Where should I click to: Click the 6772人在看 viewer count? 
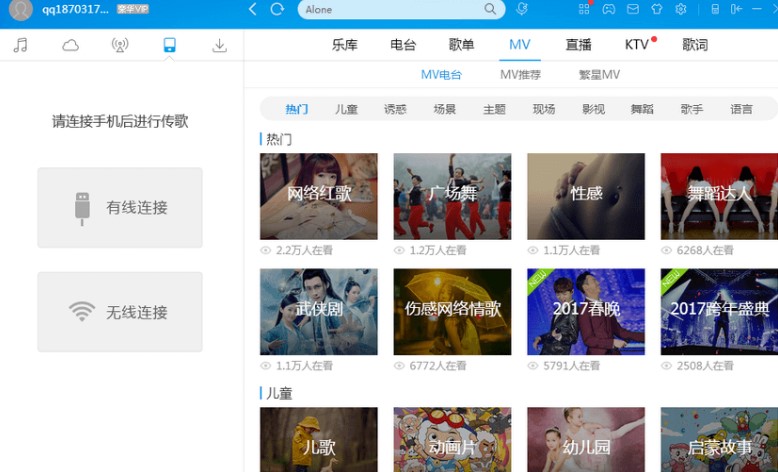[x=438, y=366]
